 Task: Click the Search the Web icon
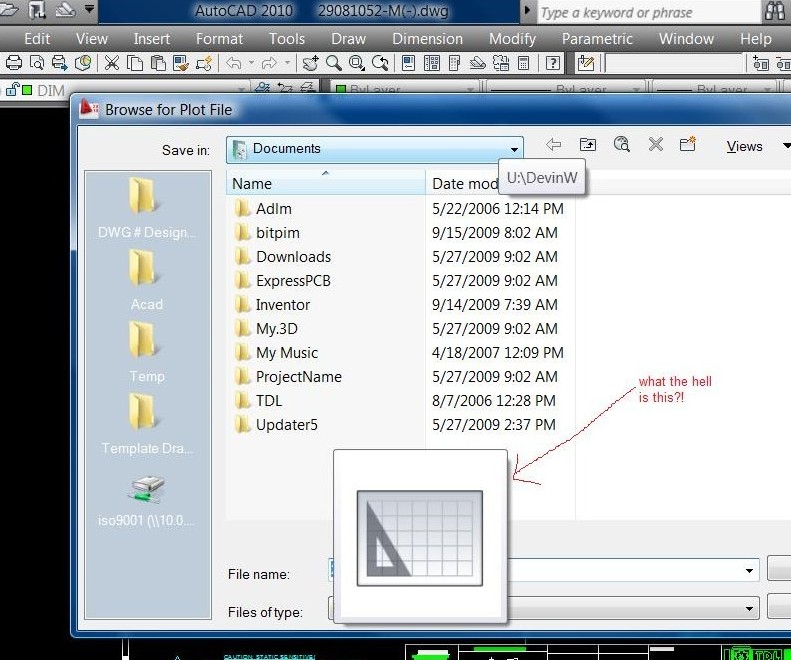[x=622, y=145]
